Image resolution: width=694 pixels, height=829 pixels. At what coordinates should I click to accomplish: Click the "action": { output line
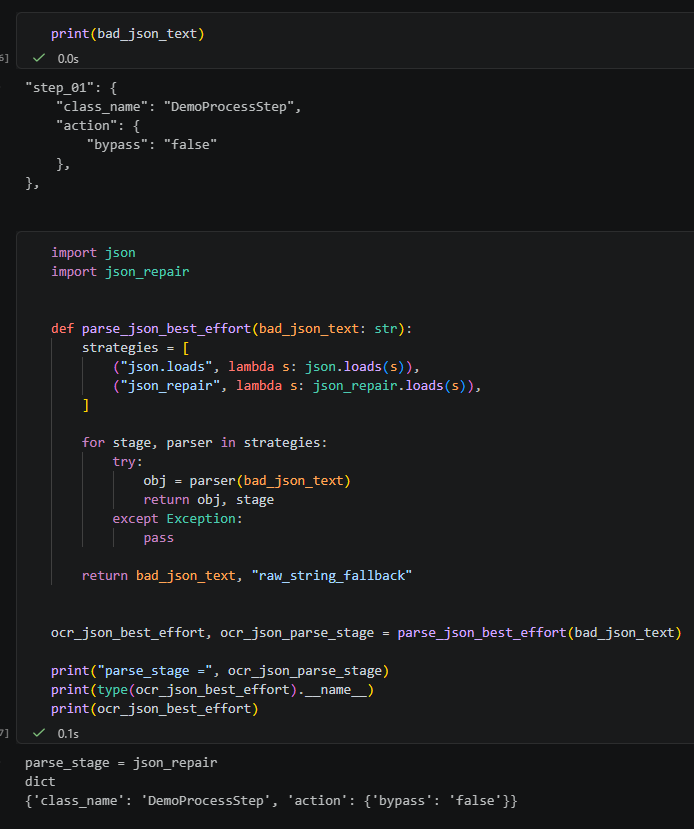point(98,126)
